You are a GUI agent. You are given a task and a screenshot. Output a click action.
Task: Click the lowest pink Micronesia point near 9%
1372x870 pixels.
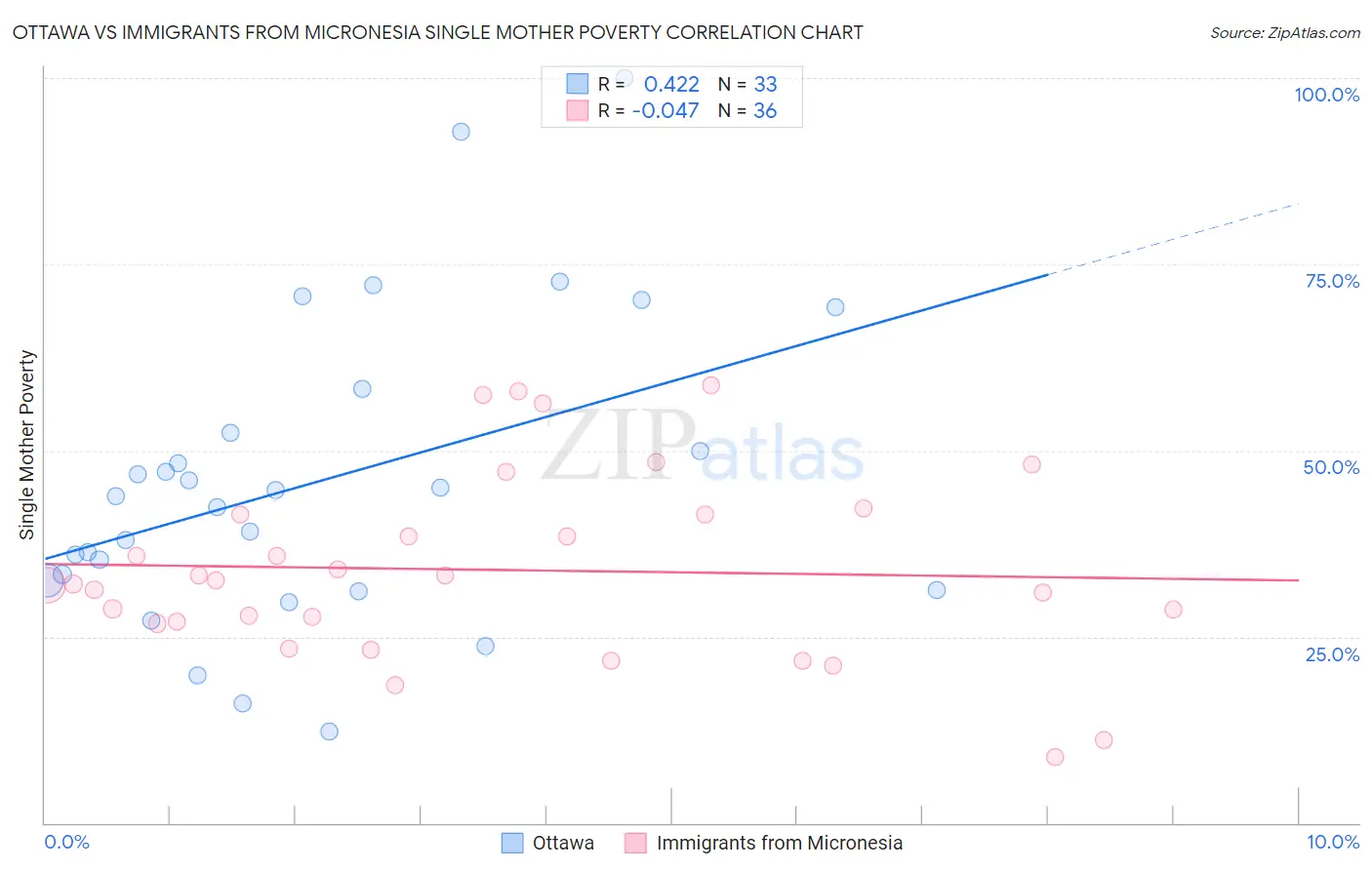(x=1055, y=757)
